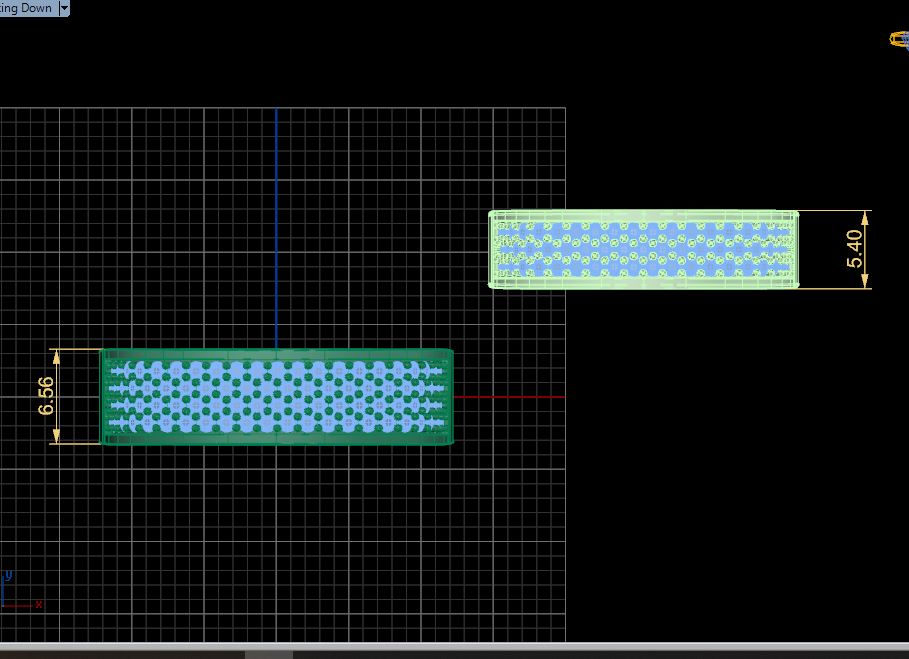Select the 6.56 dimension text

[46, 396]
